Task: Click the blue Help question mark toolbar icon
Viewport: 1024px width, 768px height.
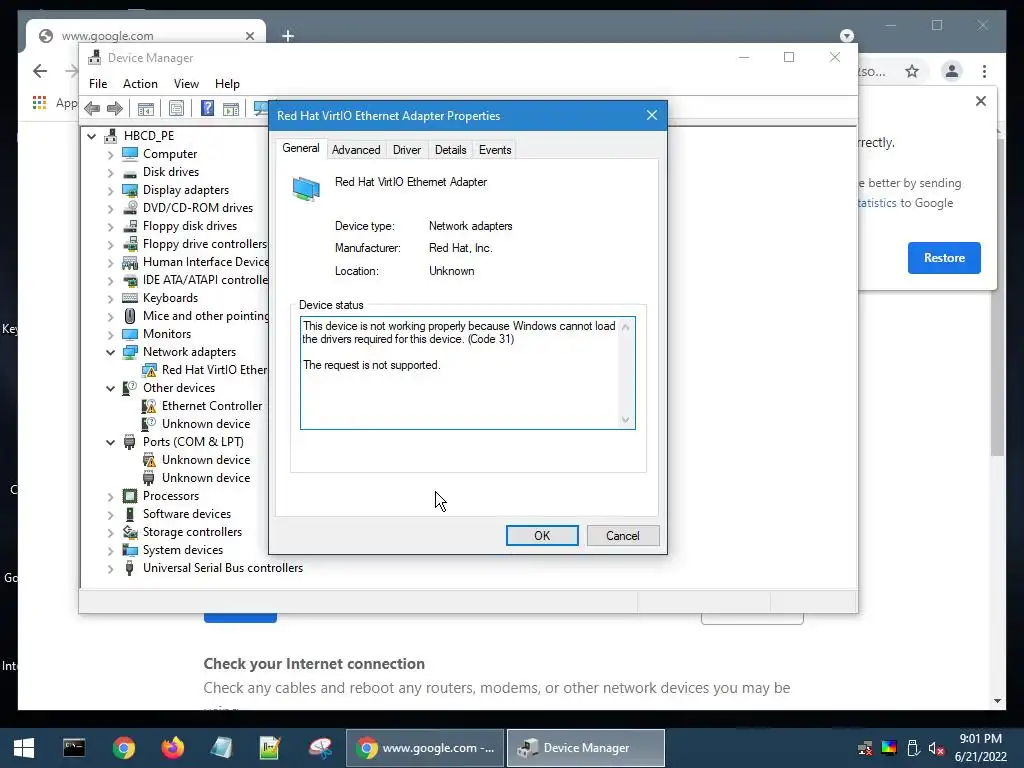Action: click(x=207, y=108)
